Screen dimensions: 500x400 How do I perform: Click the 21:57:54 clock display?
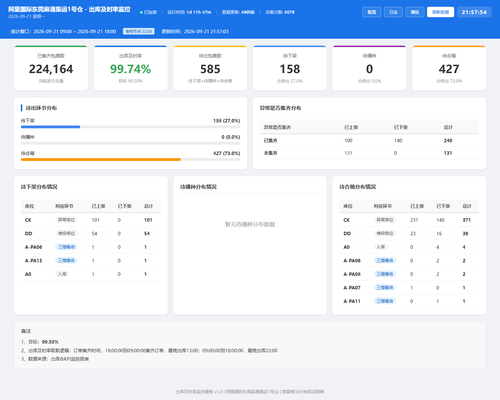[x=474, y=12]
